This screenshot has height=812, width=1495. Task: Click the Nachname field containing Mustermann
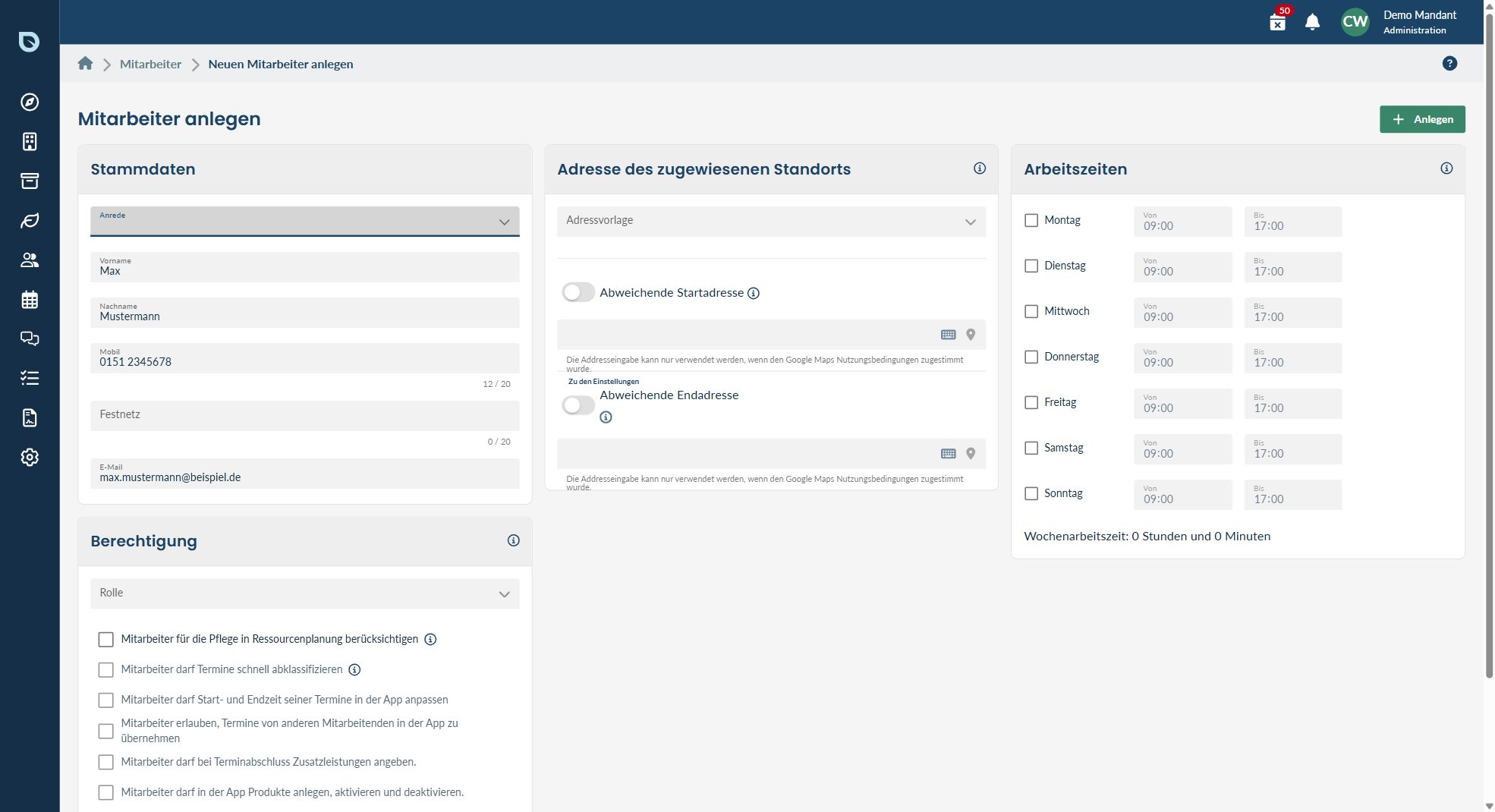coord(304,313)
